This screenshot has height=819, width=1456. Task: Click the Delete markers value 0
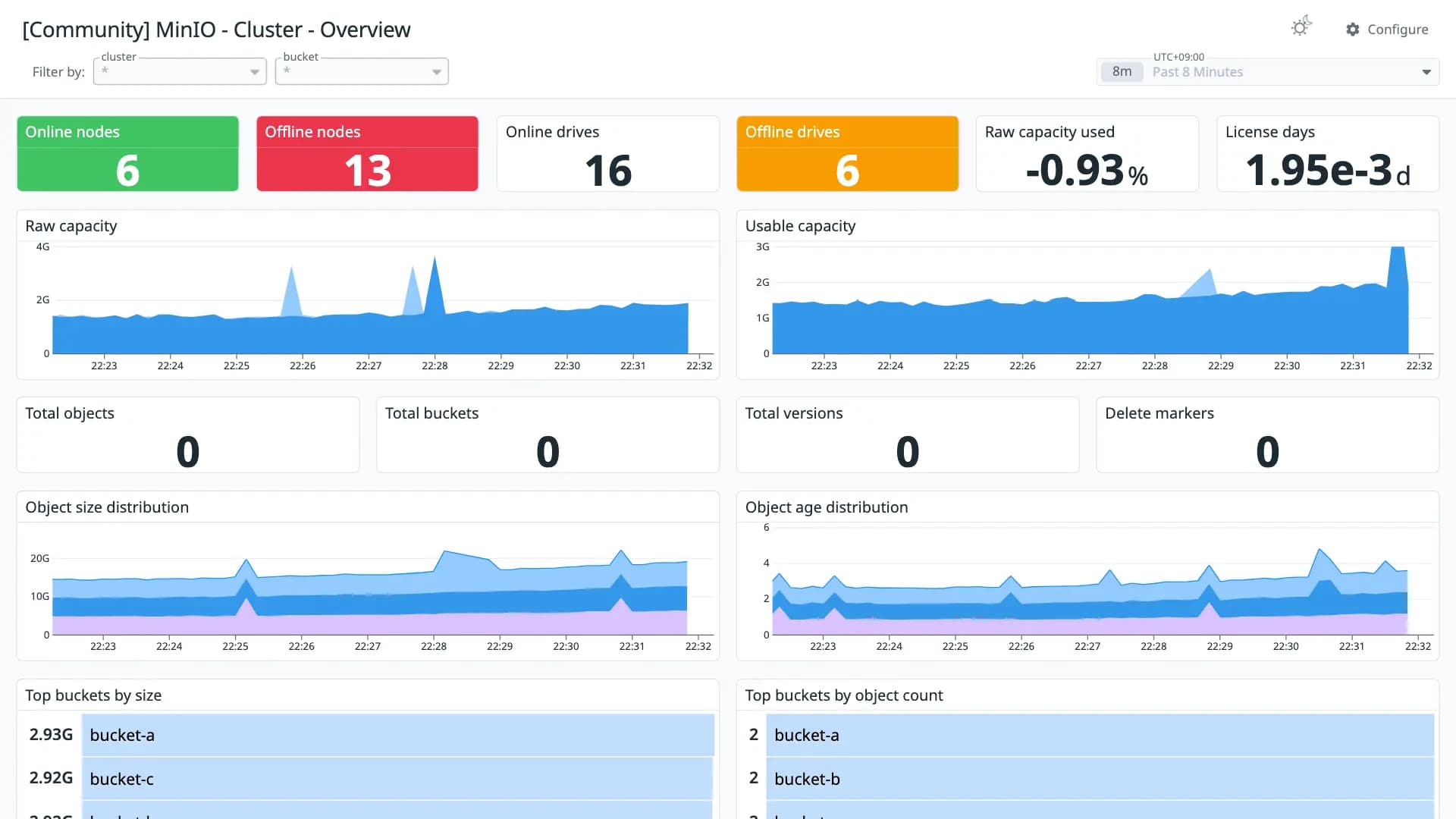point(1267,452)
